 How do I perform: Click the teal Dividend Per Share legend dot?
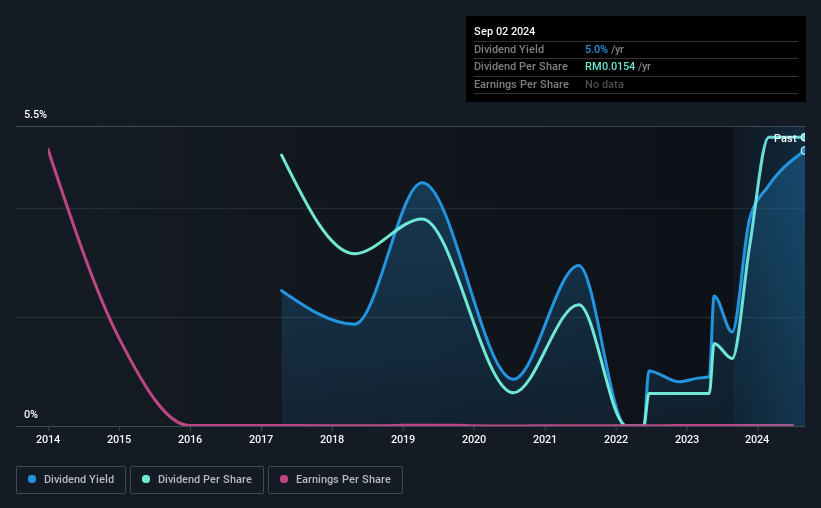146,479
